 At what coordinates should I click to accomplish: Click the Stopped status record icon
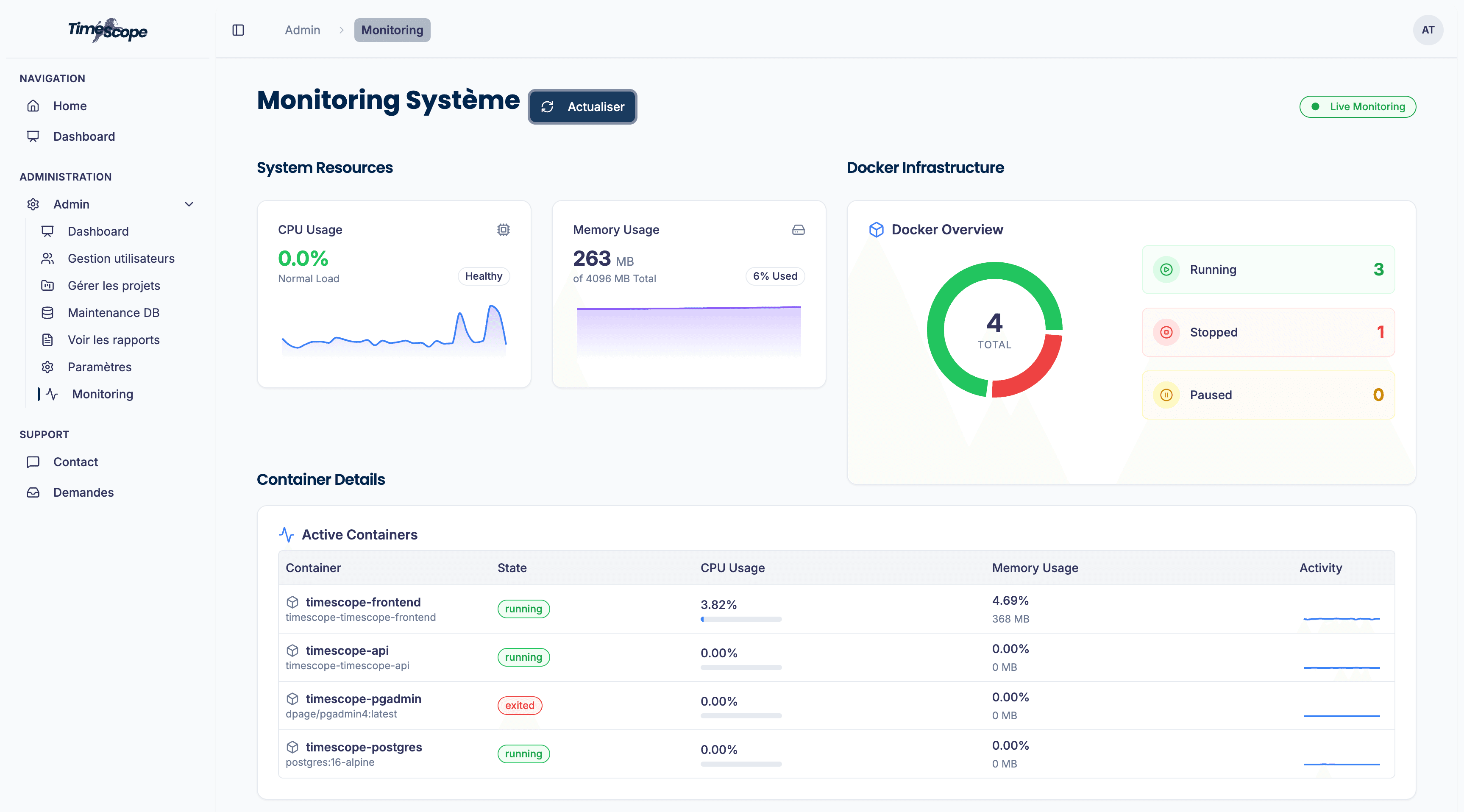1166,332
